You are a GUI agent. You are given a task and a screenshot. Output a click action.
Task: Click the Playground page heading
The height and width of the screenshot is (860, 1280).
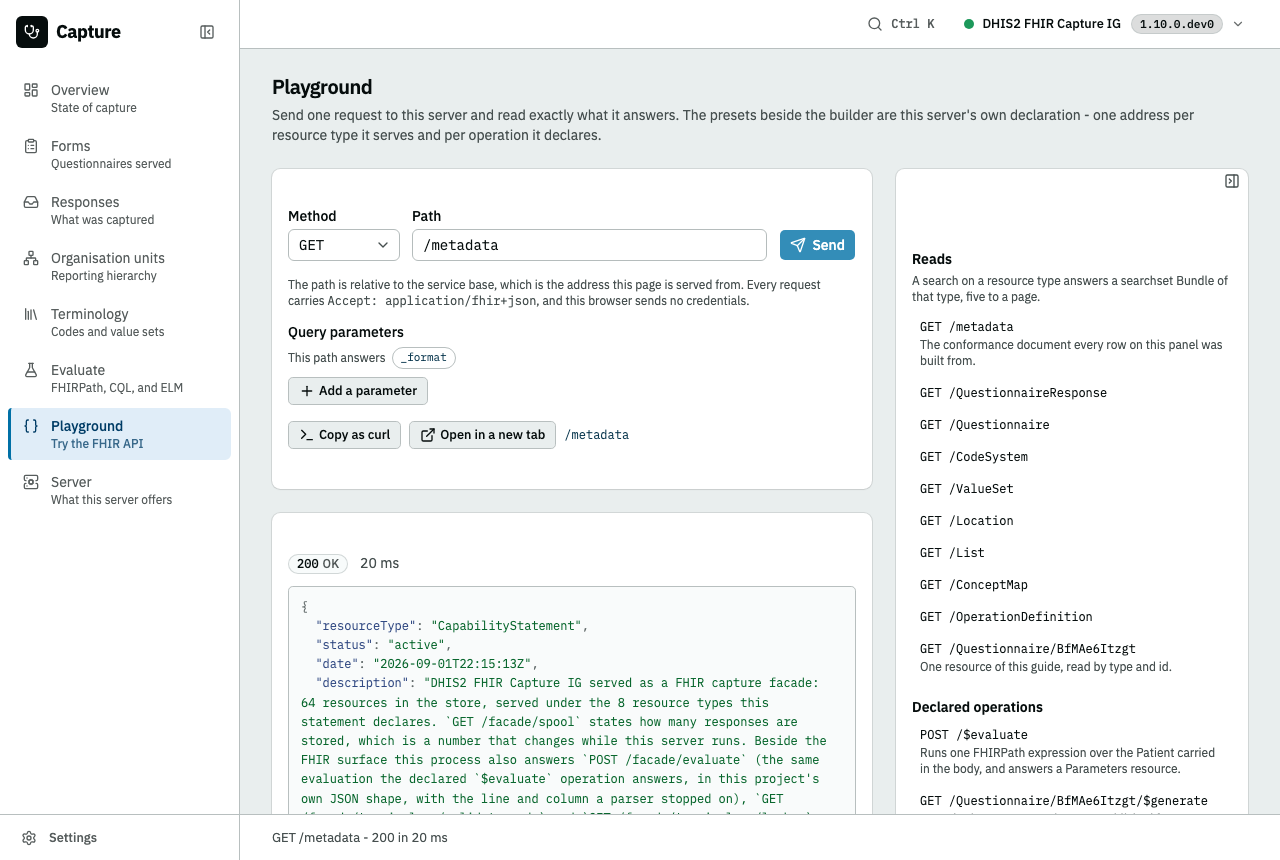[x=322, y=87]
